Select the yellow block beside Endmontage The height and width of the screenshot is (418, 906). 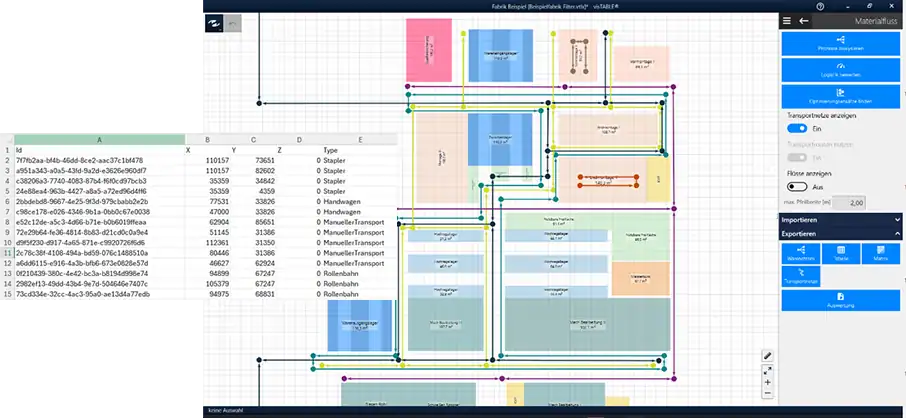click(x=658, y=179)
